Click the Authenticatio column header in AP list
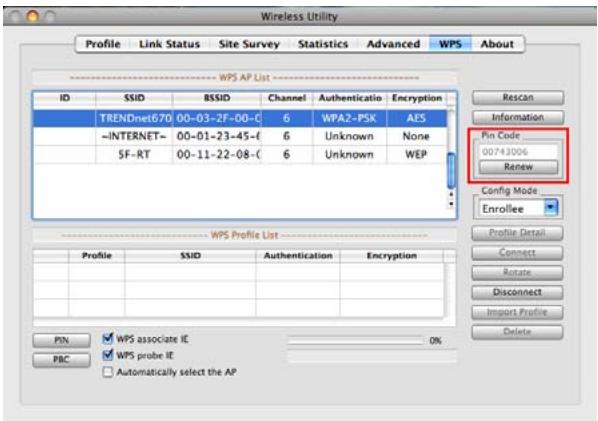 350,98
